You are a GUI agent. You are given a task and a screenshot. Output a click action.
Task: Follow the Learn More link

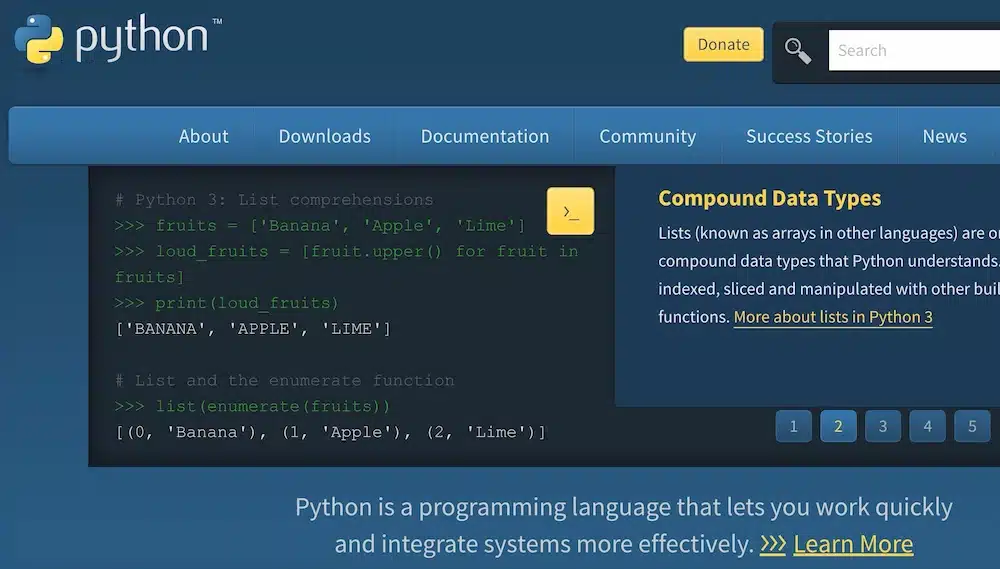coord(853,544)
